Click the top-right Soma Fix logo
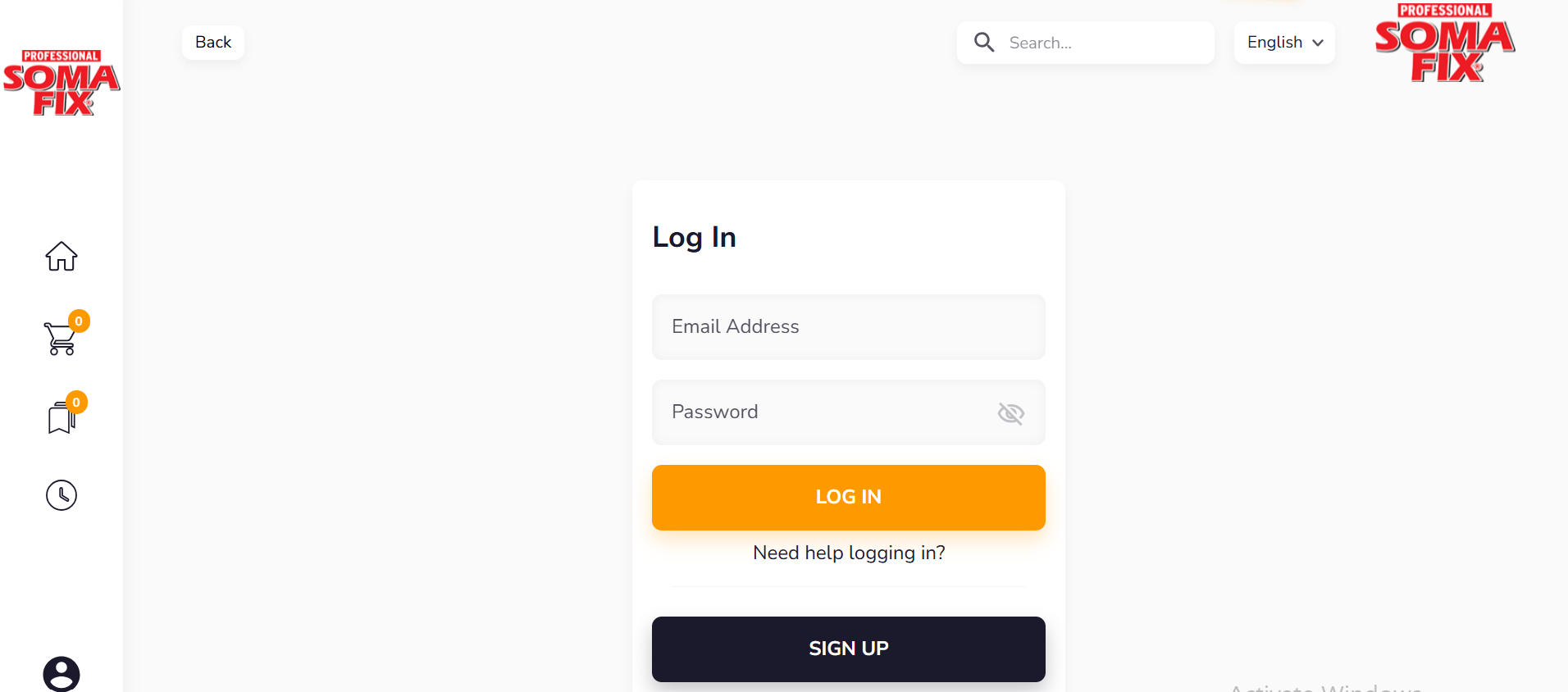Image resolution: width=1568 pixels, height=692 pixels. [1445, 44]
